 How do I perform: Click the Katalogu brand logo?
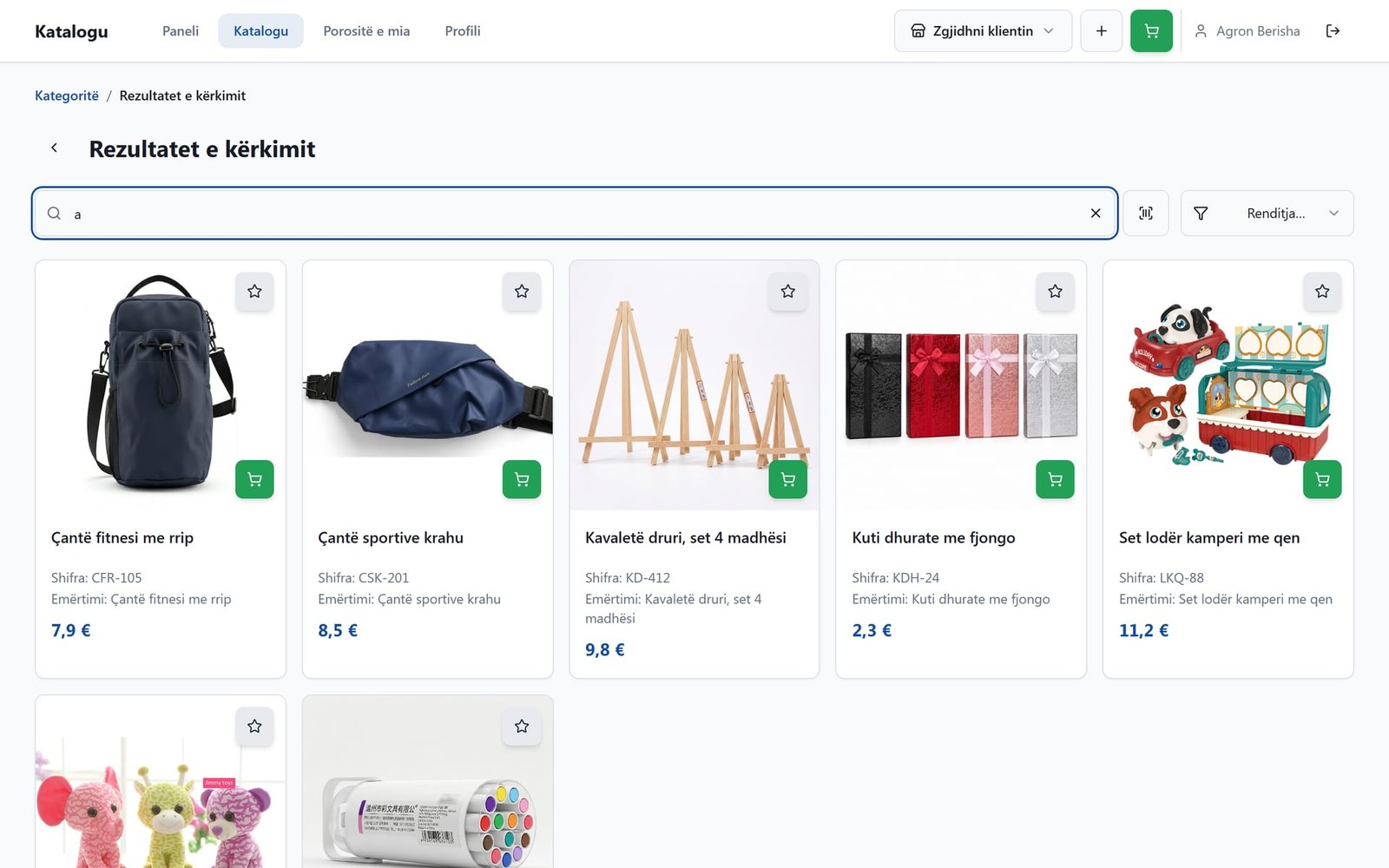pyautogui.click(x=71, y=31)
